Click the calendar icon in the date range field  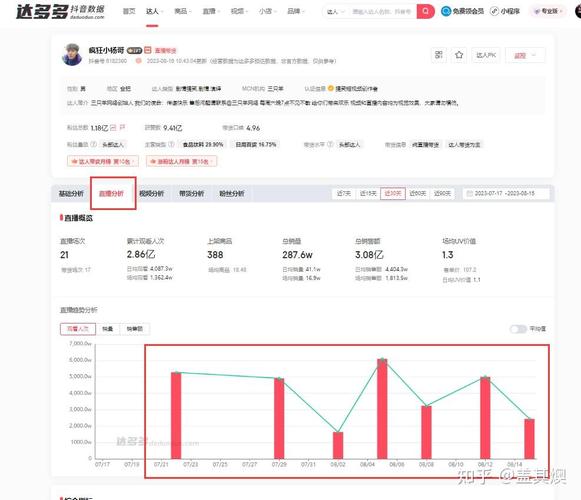tap(469, 193)
